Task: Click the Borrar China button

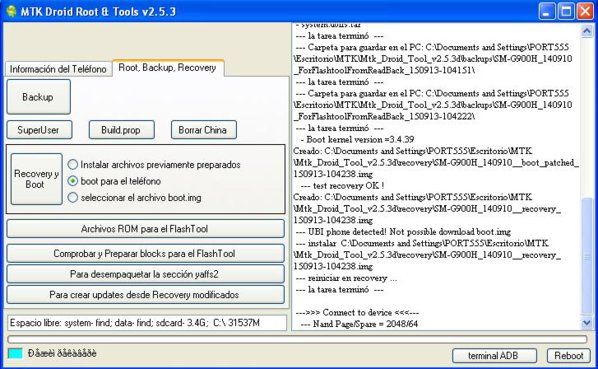Action: point(204,130)
